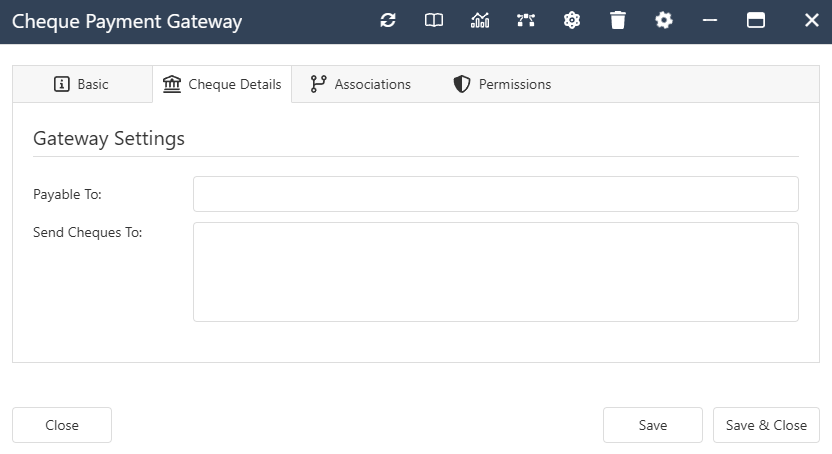
Task: Click the Cheque Payment Gateway title
Action: click(127, 22)
